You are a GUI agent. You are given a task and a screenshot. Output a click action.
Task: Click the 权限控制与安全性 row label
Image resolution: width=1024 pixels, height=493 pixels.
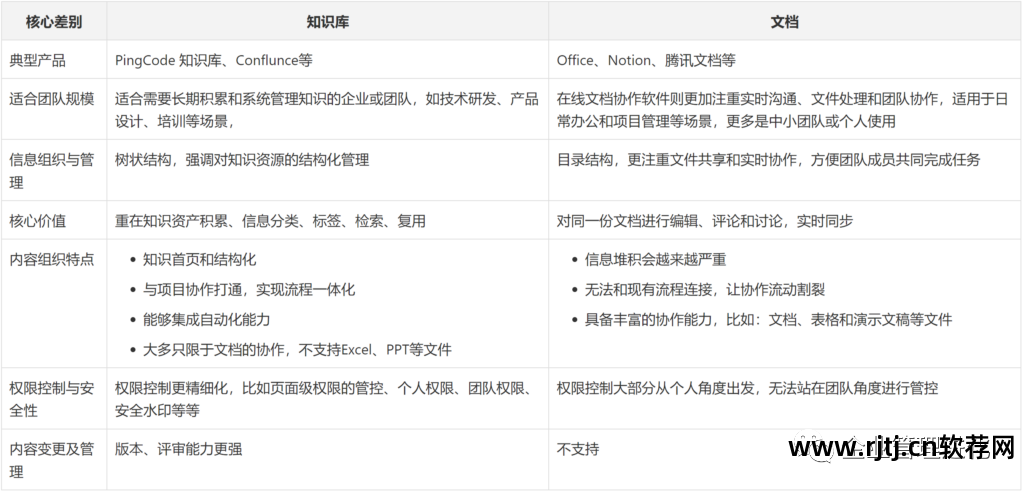pos(52,398)
